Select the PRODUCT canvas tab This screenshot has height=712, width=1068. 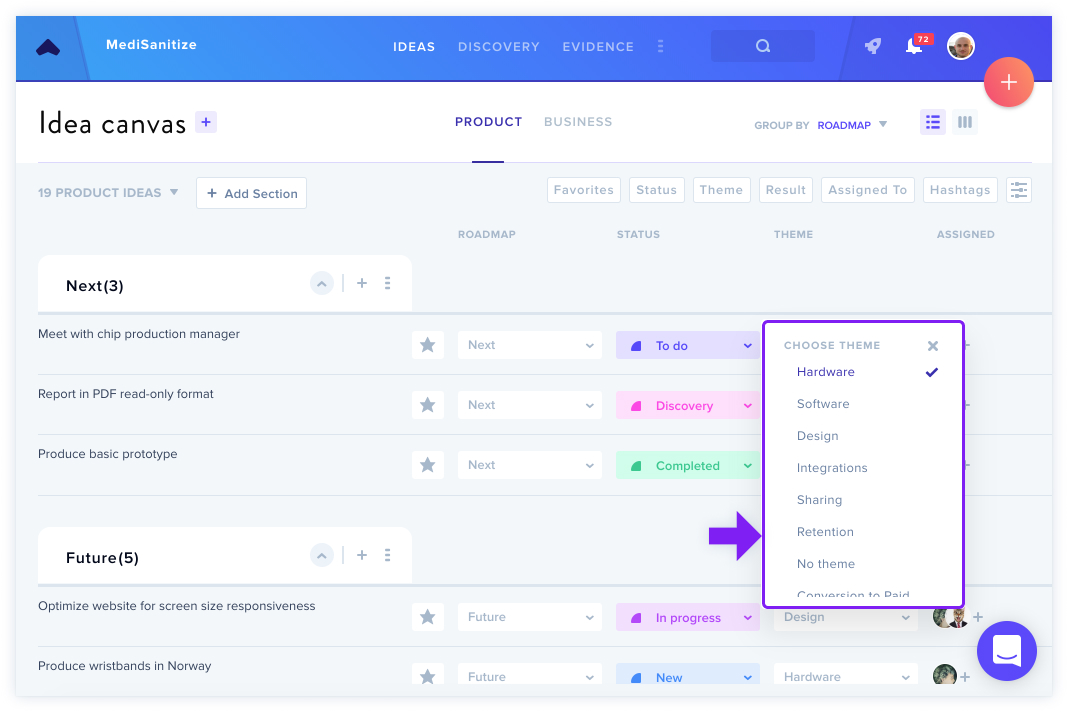coord(488,122)
